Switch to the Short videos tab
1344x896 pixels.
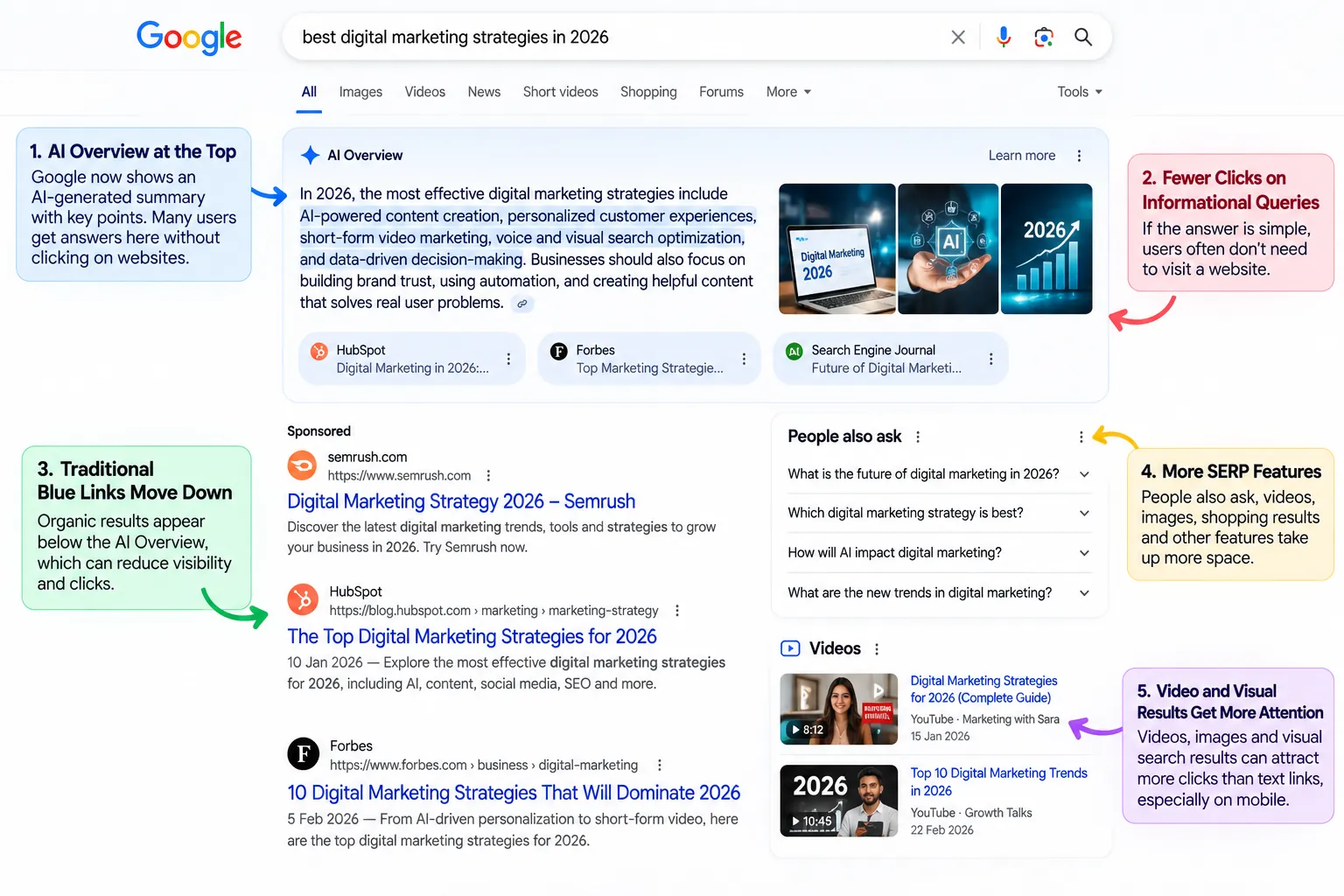pyautogui.click(x=561, y=92)
